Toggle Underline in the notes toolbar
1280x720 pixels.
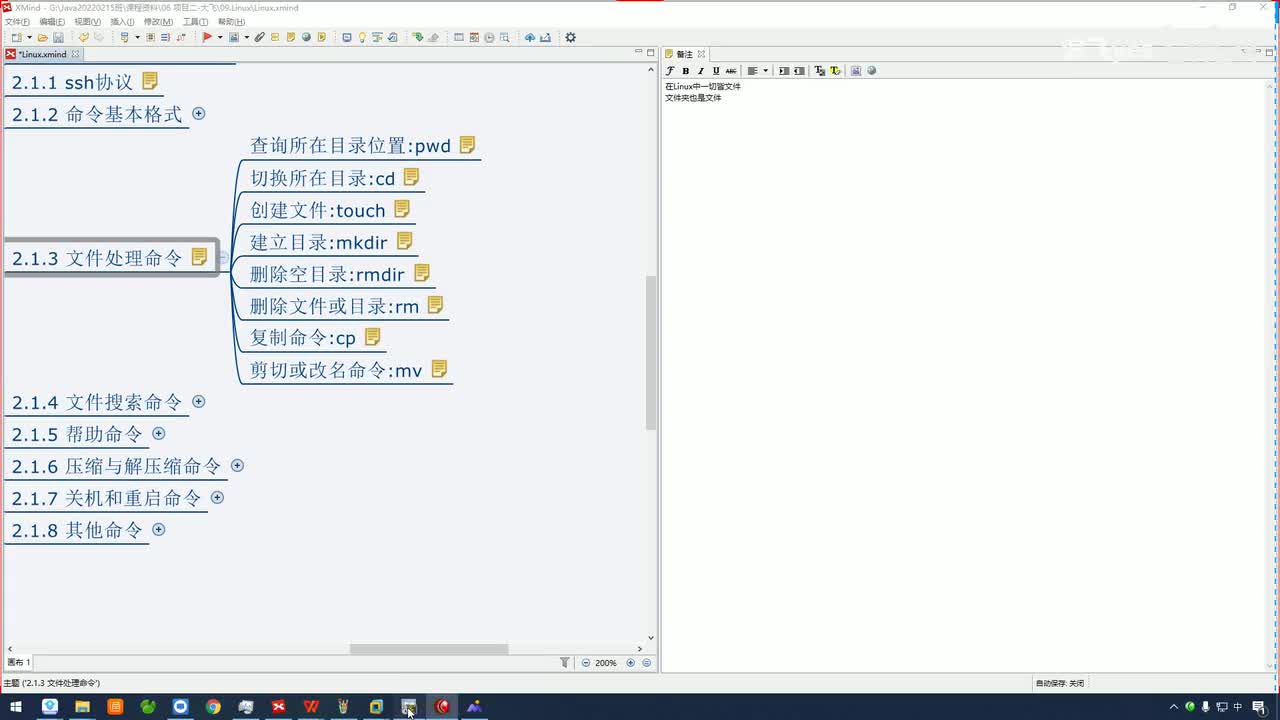pyautogui.click(x=715, y=71)
